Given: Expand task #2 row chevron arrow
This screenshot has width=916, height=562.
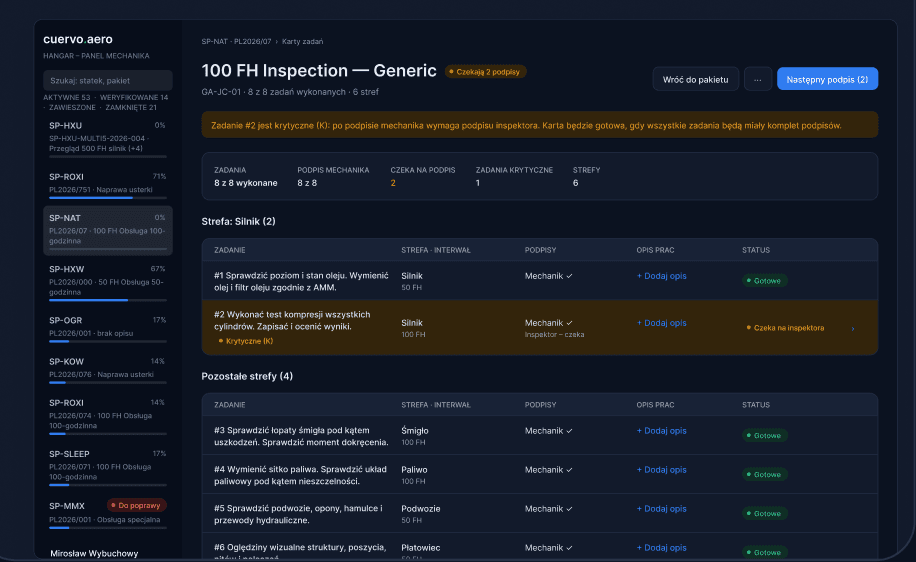Looking at the screenshot, I should point(853,328).
